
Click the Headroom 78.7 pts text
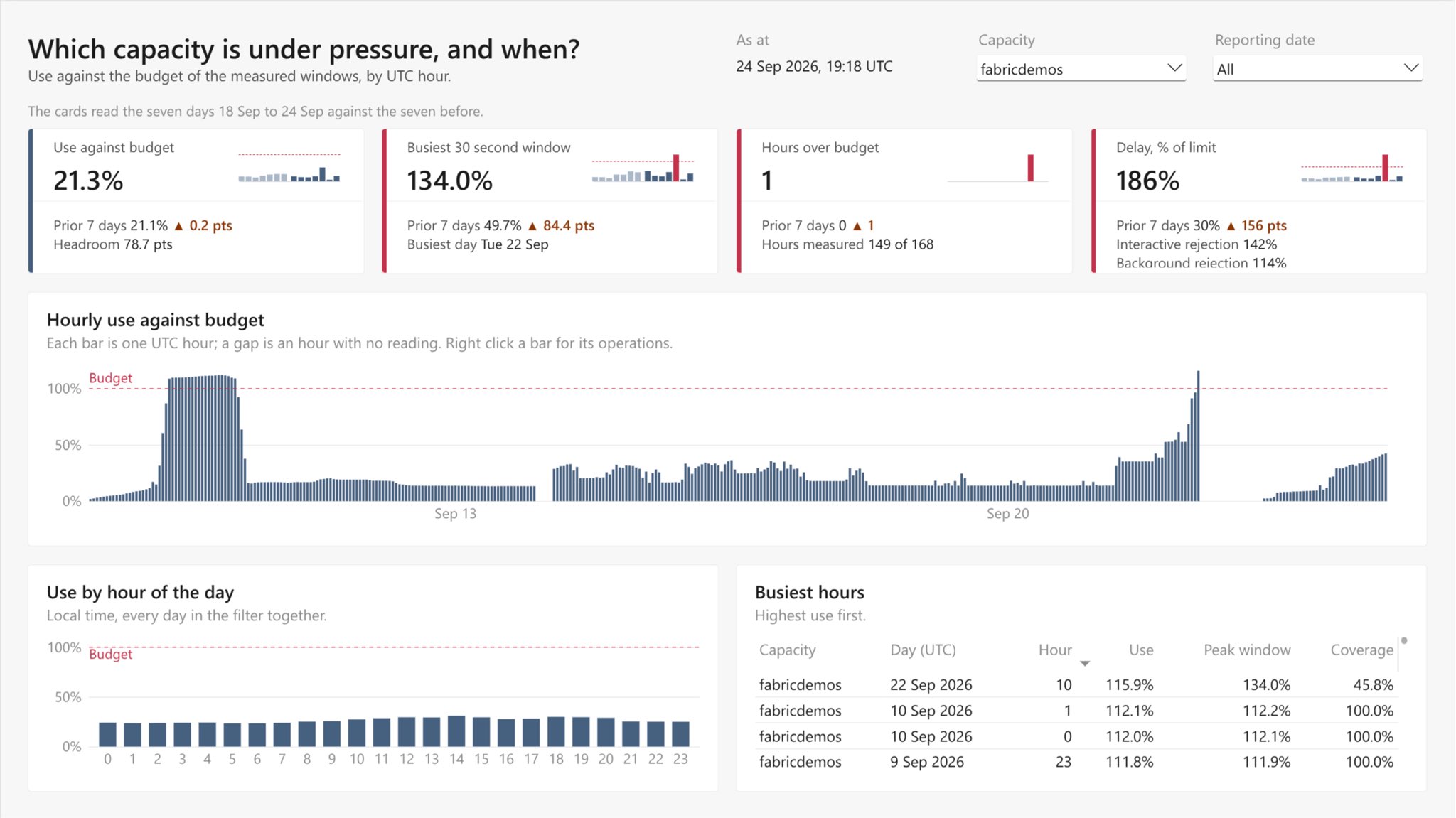[113, 244]
